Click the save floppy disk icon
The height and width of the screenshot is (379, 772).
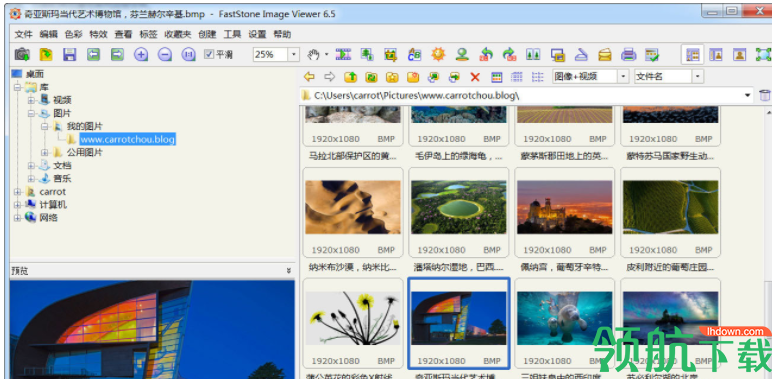pyautogui.click(x=69, y=54)
